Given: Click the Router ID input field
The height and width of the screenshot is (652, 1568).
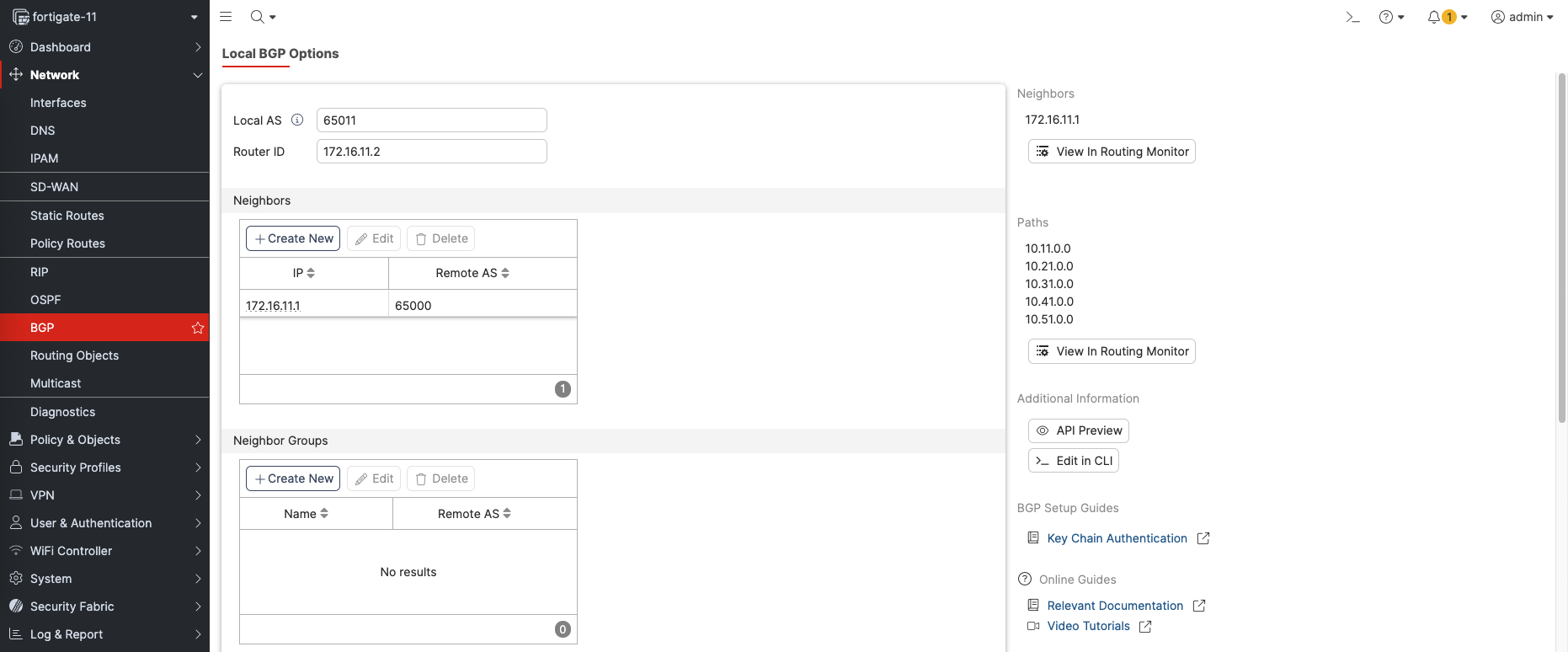Looking at the screenshot, I should click(x=431, y=152).
